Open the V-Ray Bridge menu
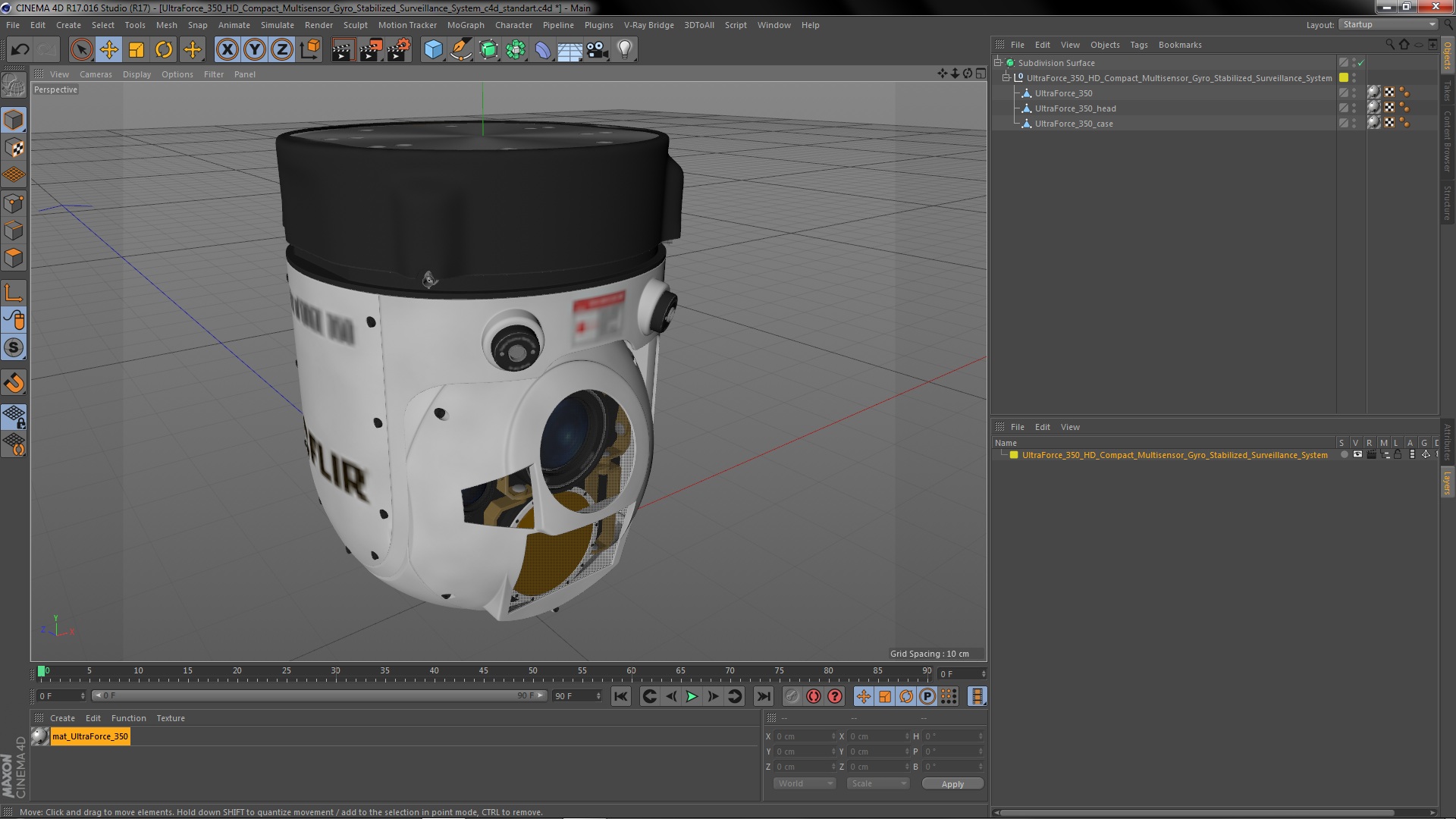 click(x=648, y=25)
